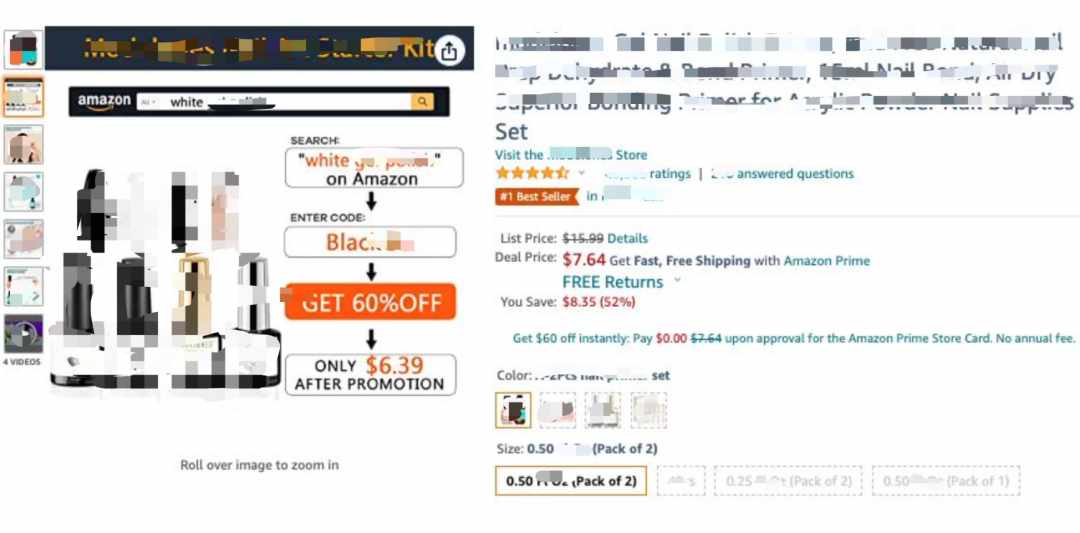Select the 0.25 (Pack of 2) size option

tap(788, 481)
